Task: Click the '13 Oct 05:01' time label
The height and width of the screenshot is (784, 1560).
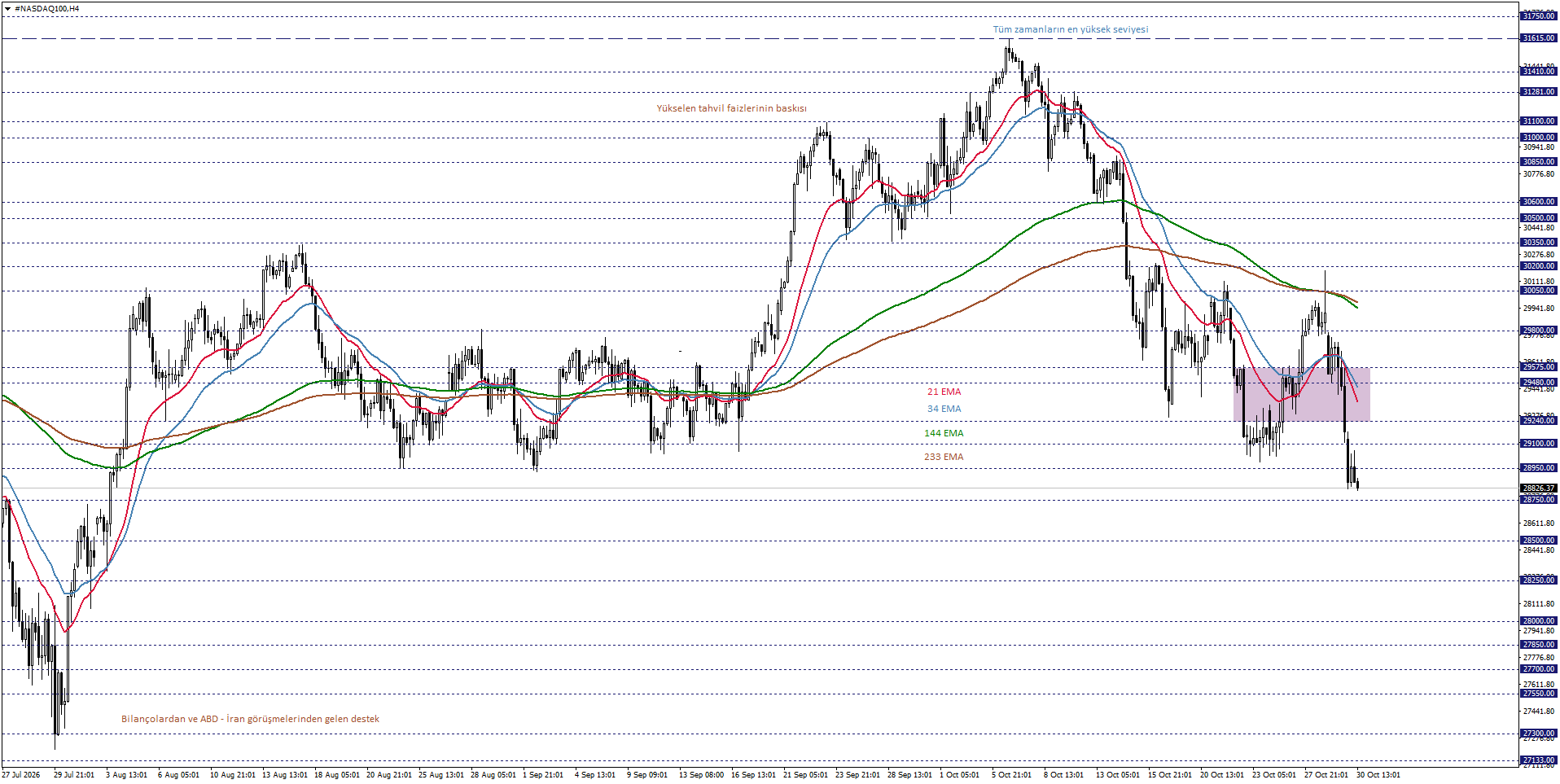Action: [x=1119, y=775]
